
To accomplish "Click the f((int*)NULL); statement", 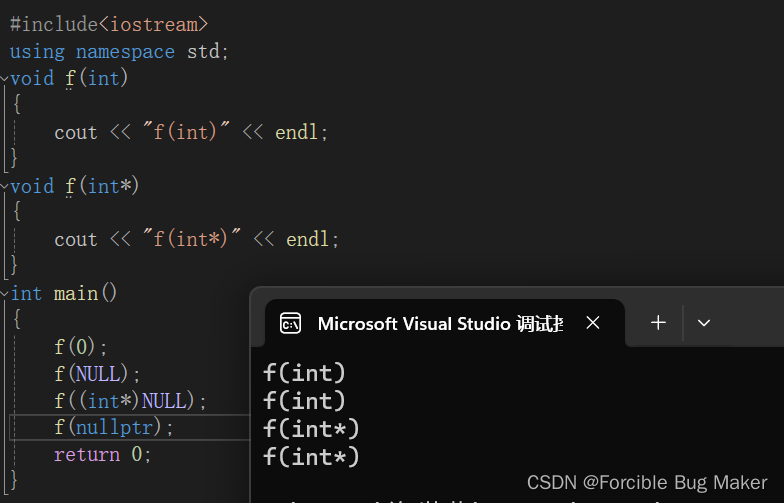I will (x=131, y=401).
